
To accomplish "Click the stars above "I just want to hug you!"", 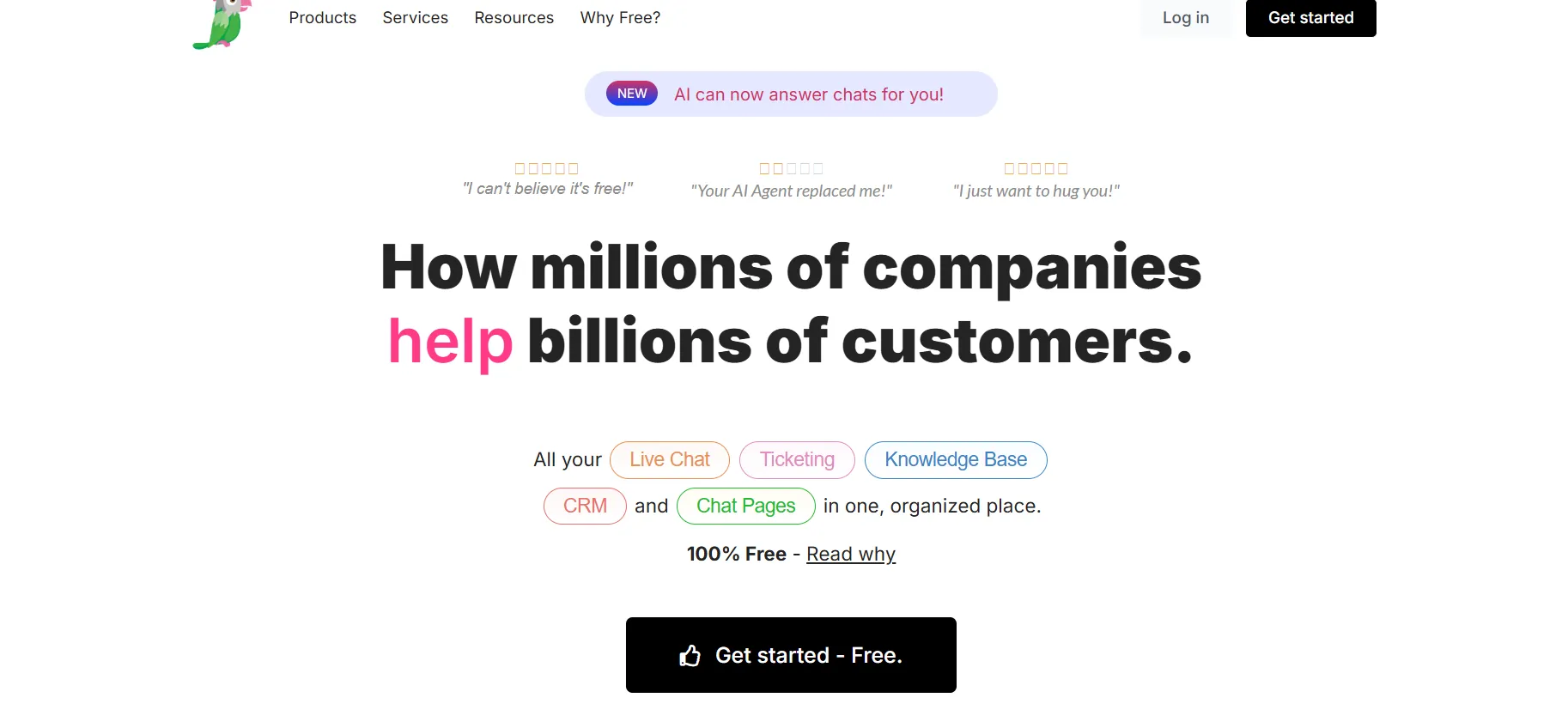I will [x=1036, y=168].
